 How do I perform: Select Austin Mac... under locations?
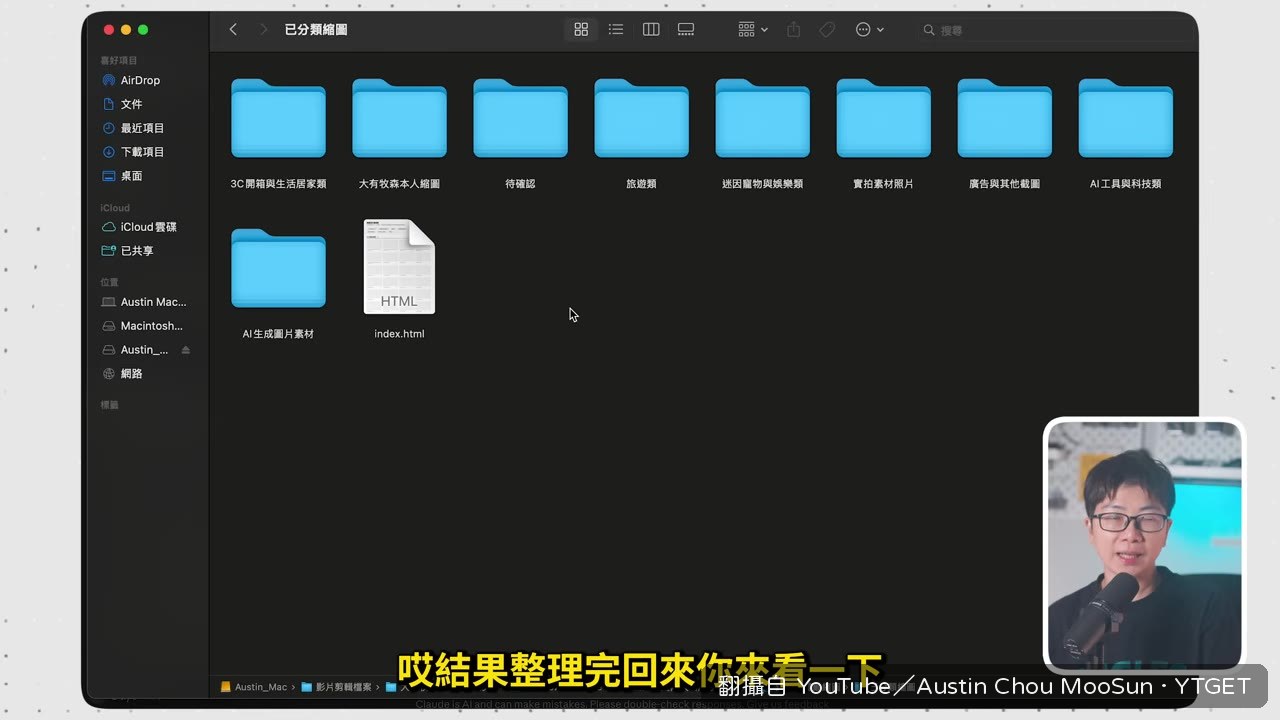[x=153, y=302]
